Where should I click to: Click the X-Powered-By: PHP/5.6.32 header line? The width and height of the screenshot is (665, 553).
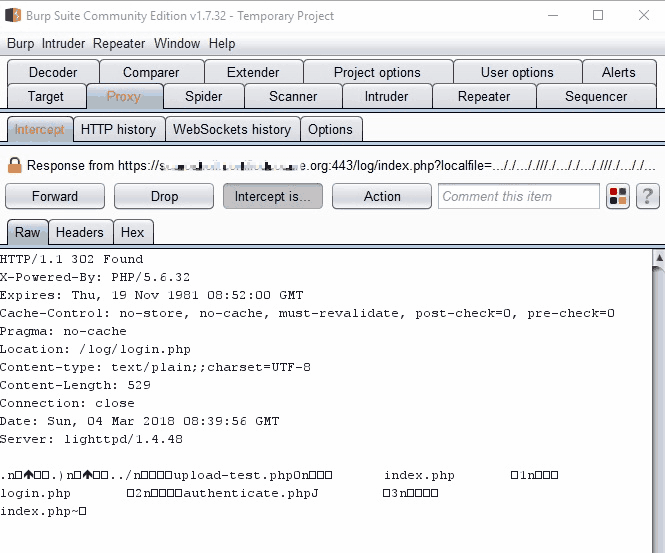(x=95, y=277)
